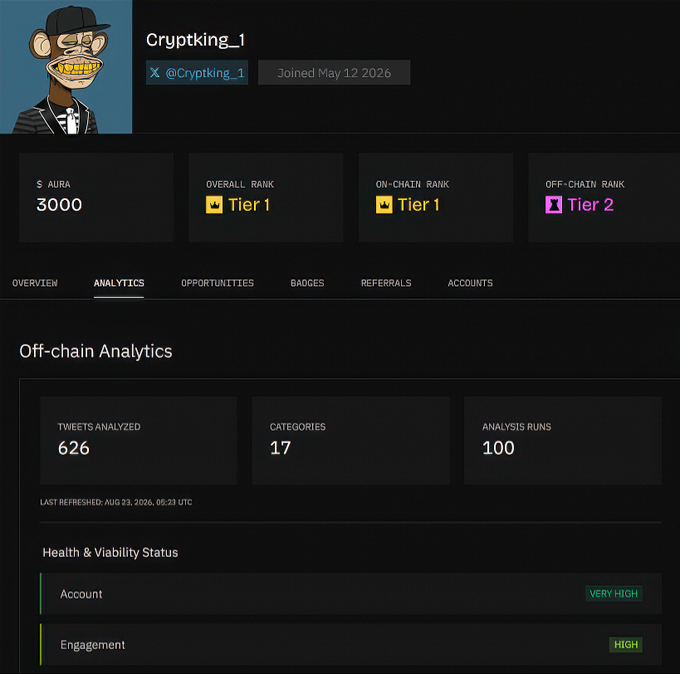Viewport: 680px width, 674px height.
Task: Click the Last Refreshed timestamp text
Action: 116,502
